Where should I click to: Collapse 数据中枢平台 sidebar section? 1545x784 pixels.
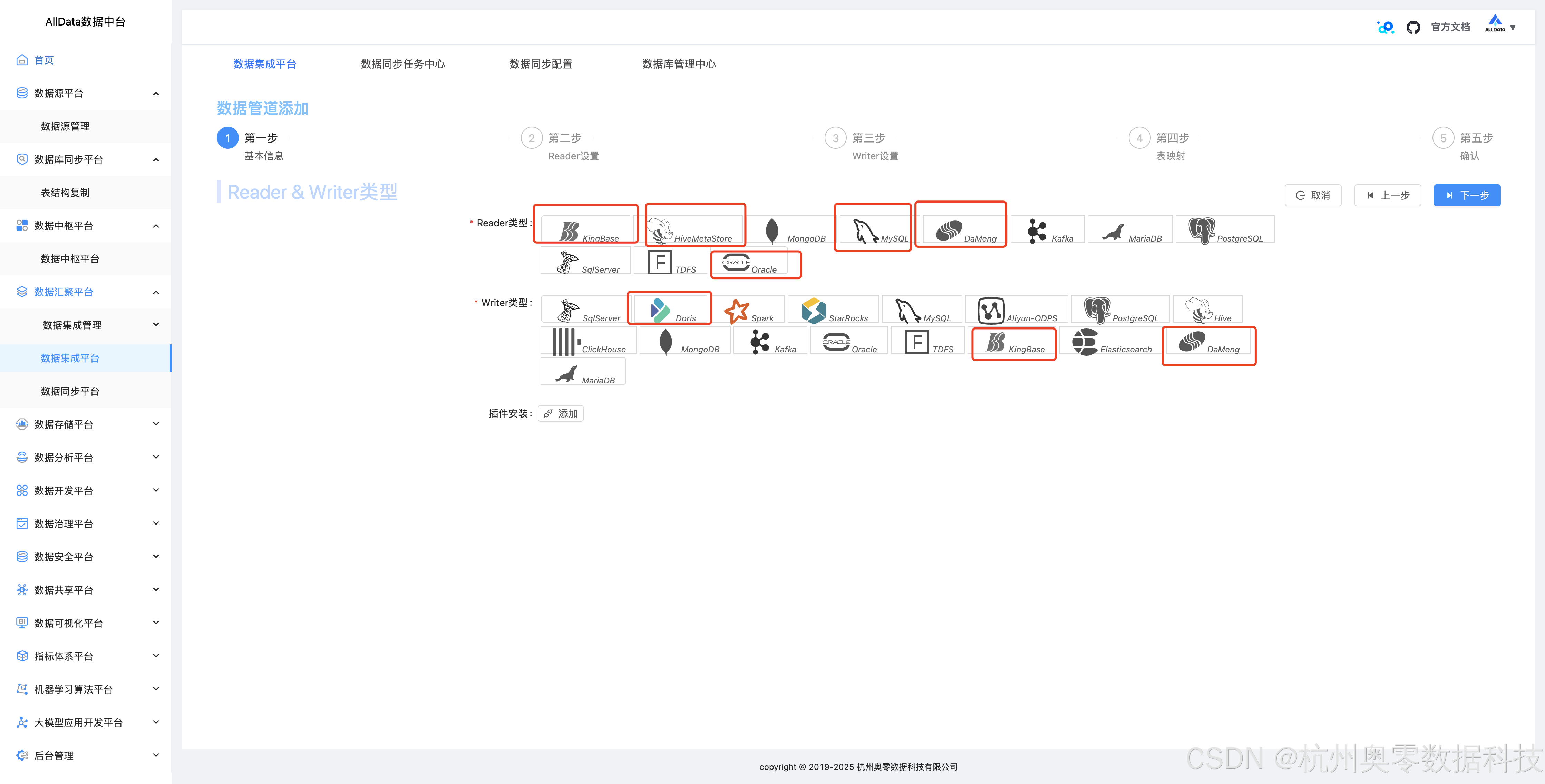click(x=156, y=226)
